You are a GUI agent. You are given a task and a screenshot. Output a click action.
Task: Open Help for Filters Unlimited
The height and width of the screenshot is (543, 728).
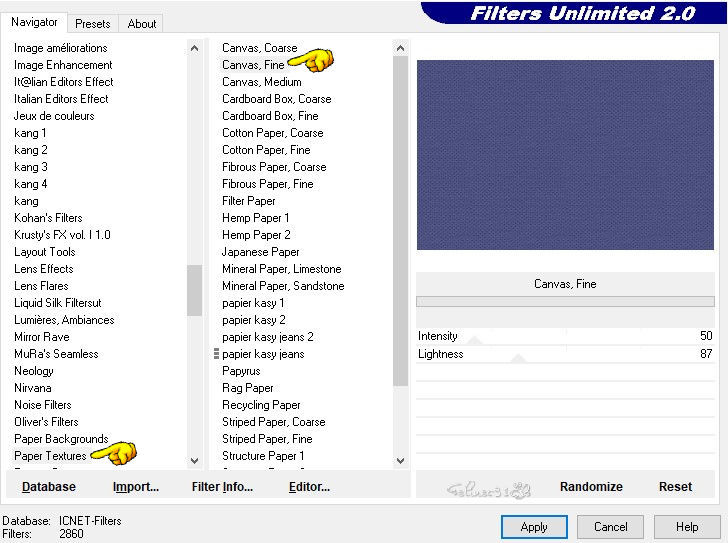click(x=687, y=527)
